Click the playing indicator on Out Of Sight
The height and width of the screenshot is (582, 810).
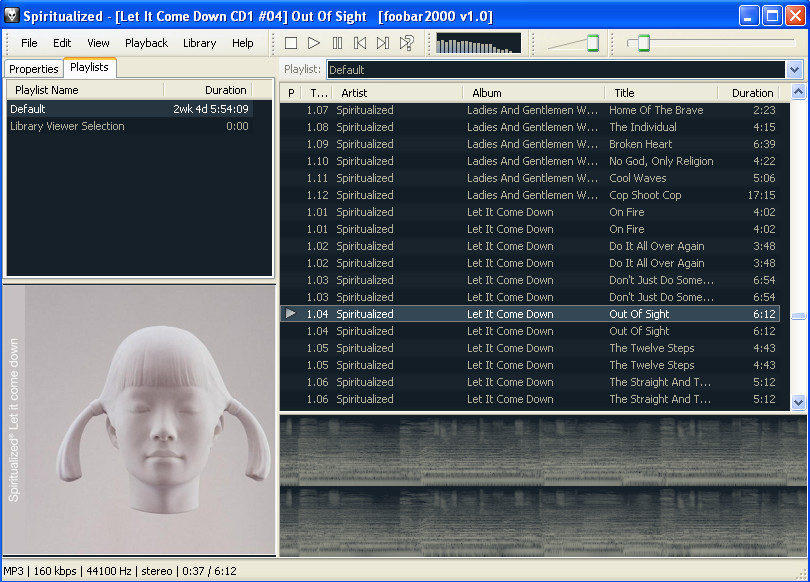coord(291,313)
